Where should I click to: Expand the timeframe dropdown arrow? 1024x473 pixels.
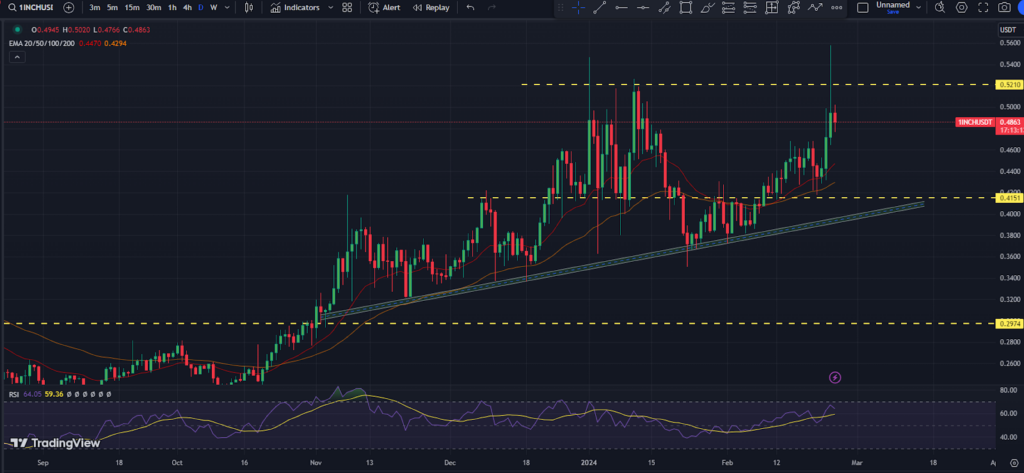pyautogui.click(x=227, y=8)
